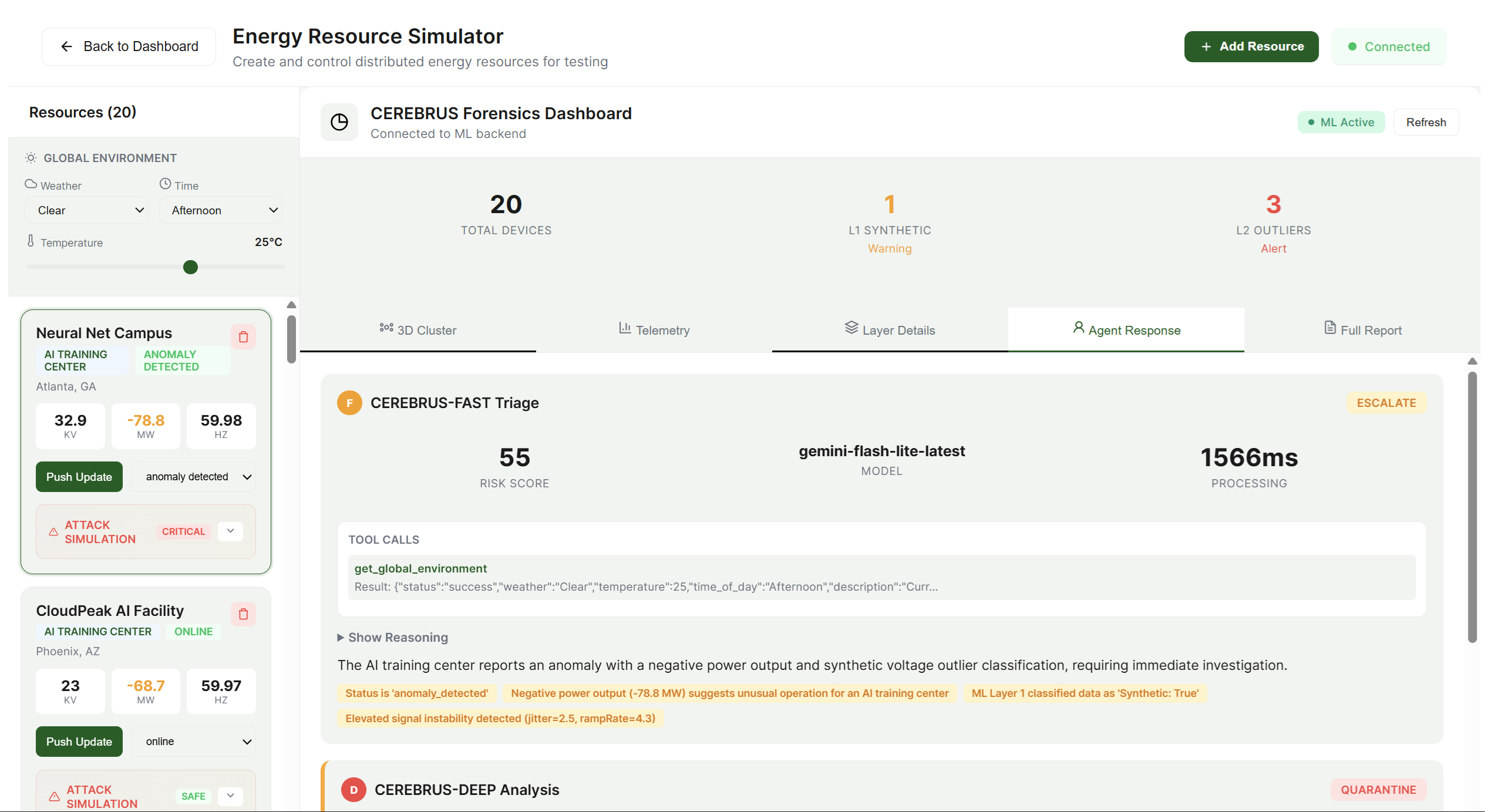Toggle the ML Active status badge

pos(1341,122)
